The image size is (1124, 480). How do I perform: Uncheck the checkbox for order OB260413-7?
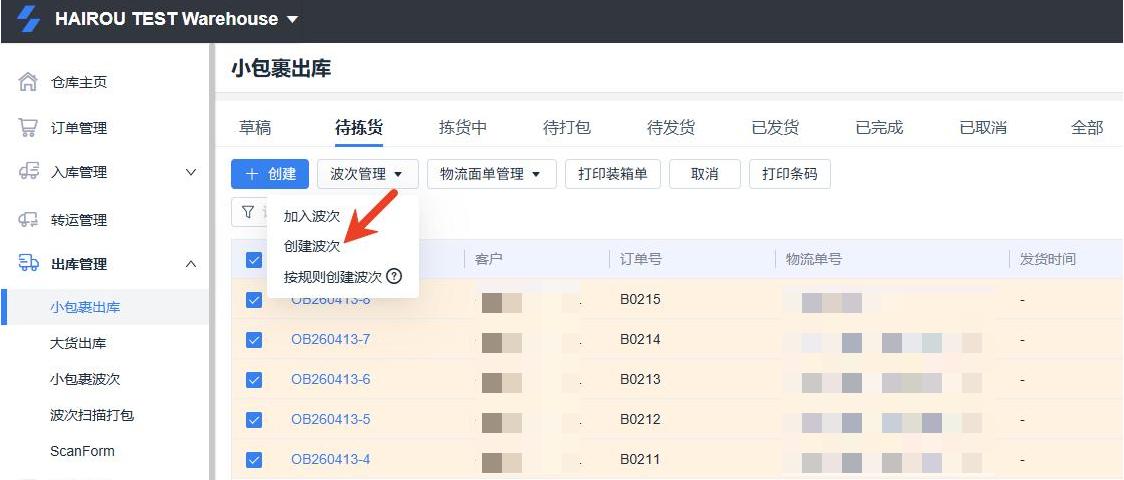coord(254,340)
